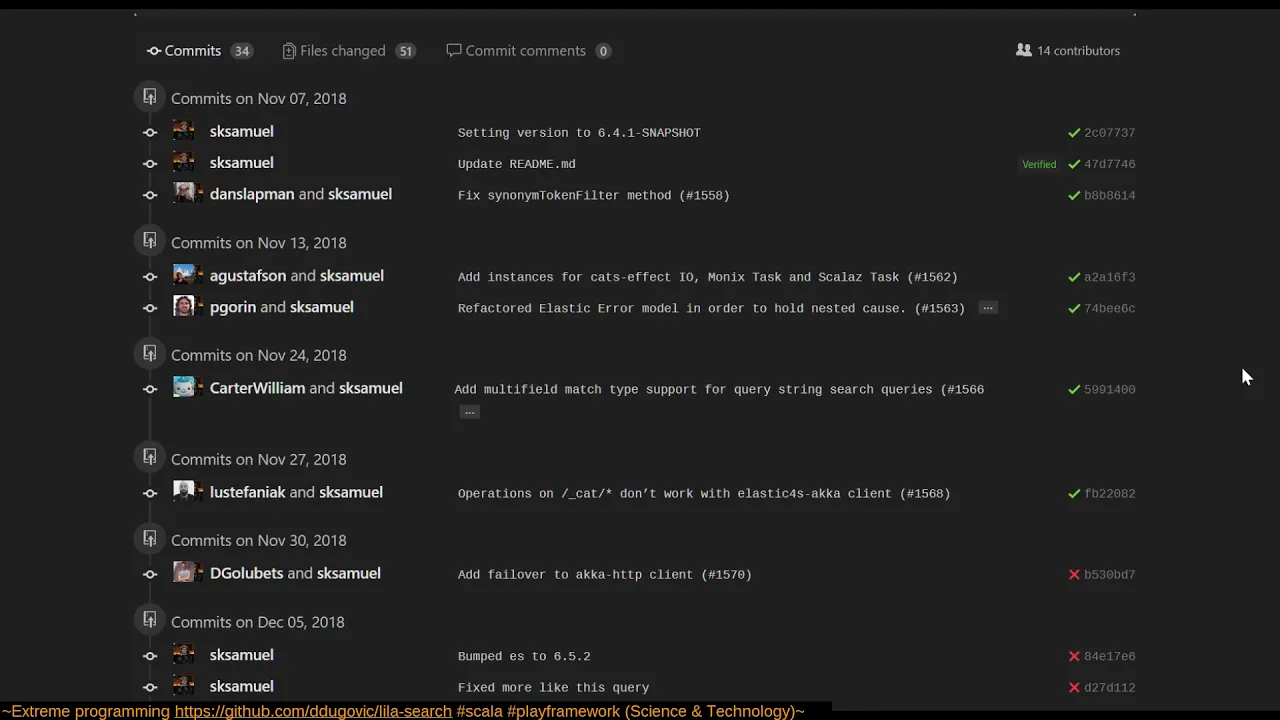
Task: Click Files changed diff icon
Action: pos(289,51)
